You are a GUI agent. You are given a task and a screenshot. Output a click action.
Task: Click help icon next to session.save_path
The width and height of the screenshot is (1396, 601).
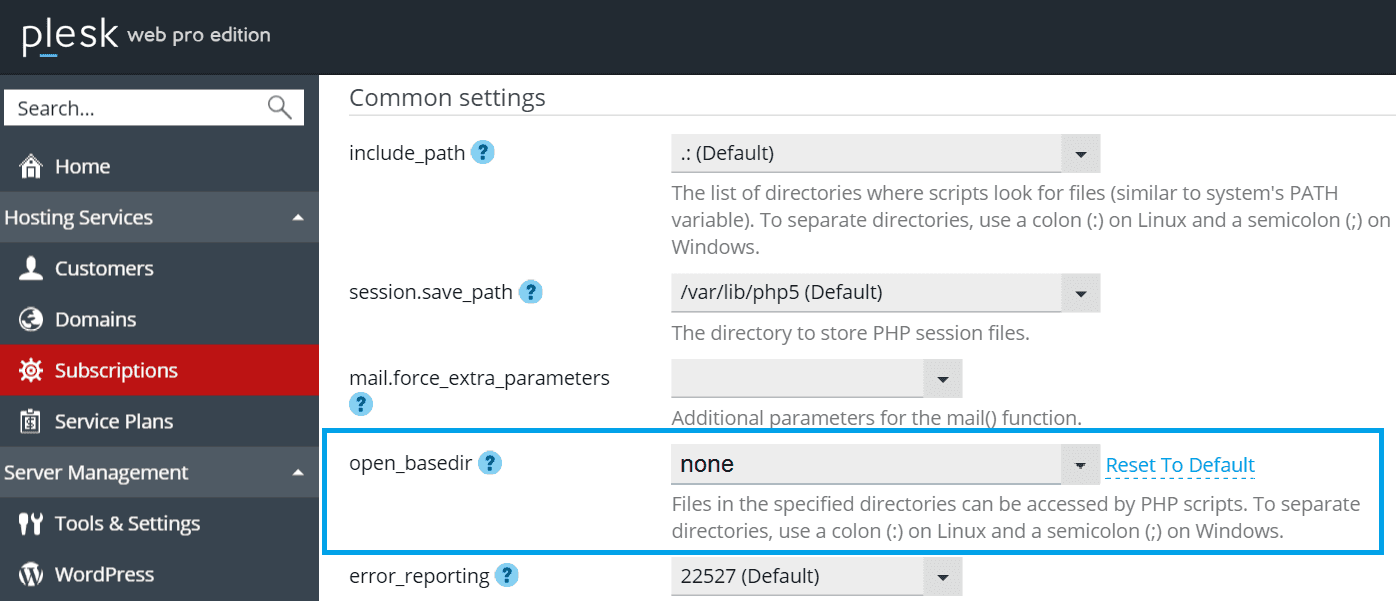(x=531, y=292)
